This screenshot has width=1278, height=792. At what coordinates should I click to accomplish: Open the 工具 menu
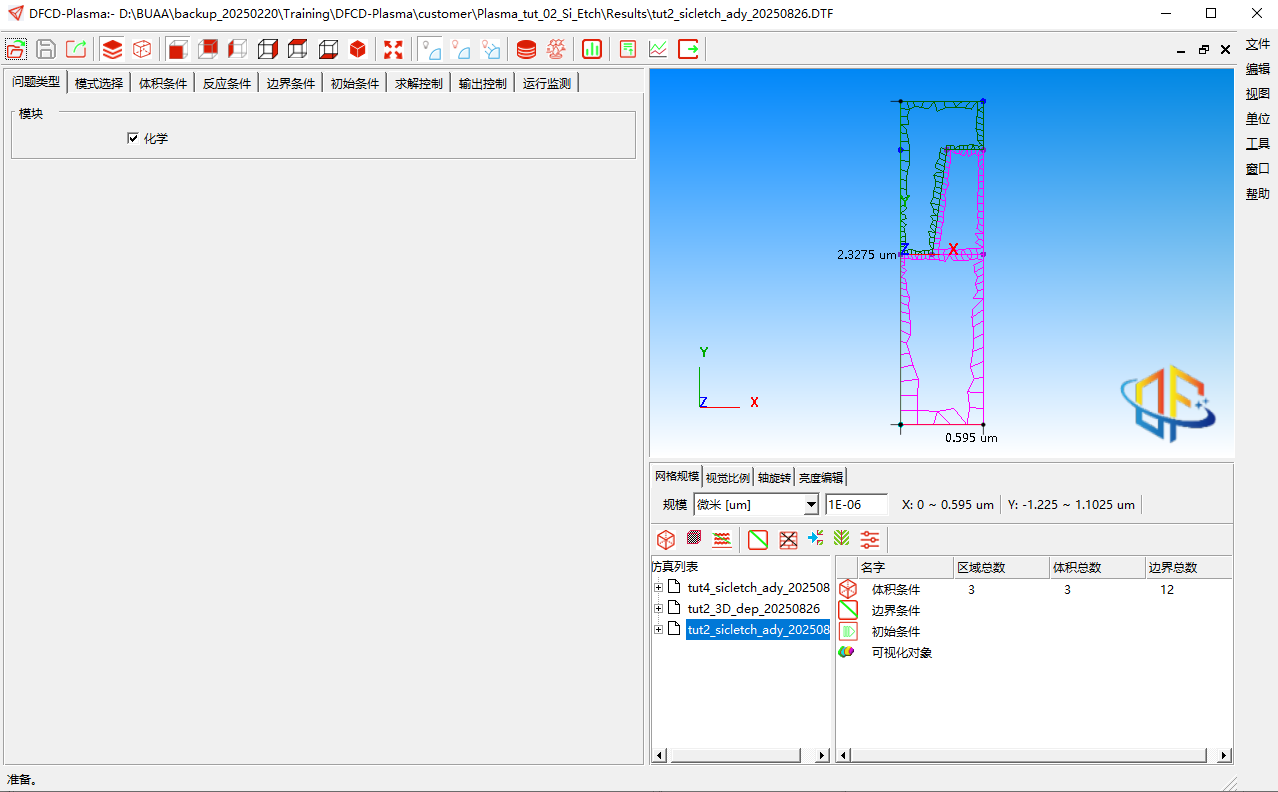coord(1257,144)
